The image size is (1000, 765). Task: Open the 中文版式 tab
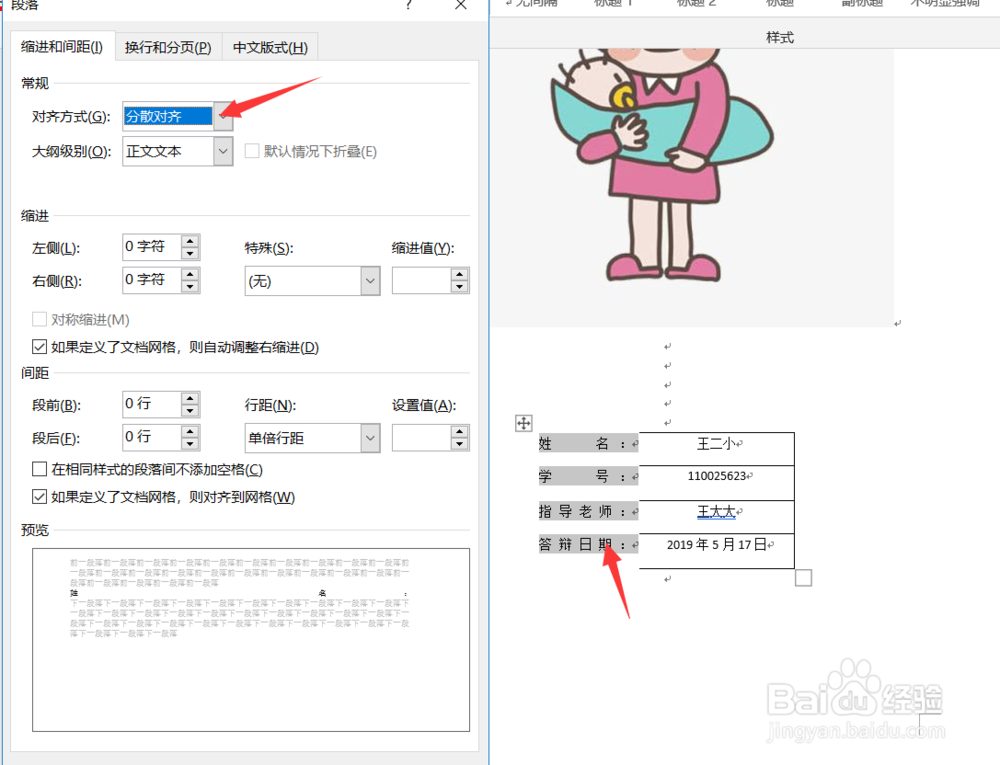270,47
